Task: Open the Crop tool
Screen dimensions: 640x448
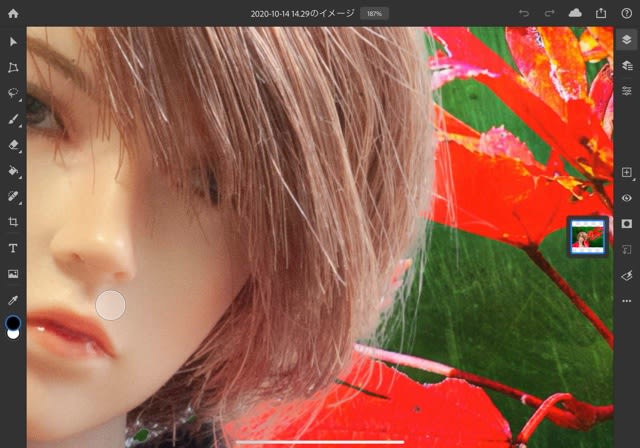Action: pyautogui.click(x=13, y=222)
